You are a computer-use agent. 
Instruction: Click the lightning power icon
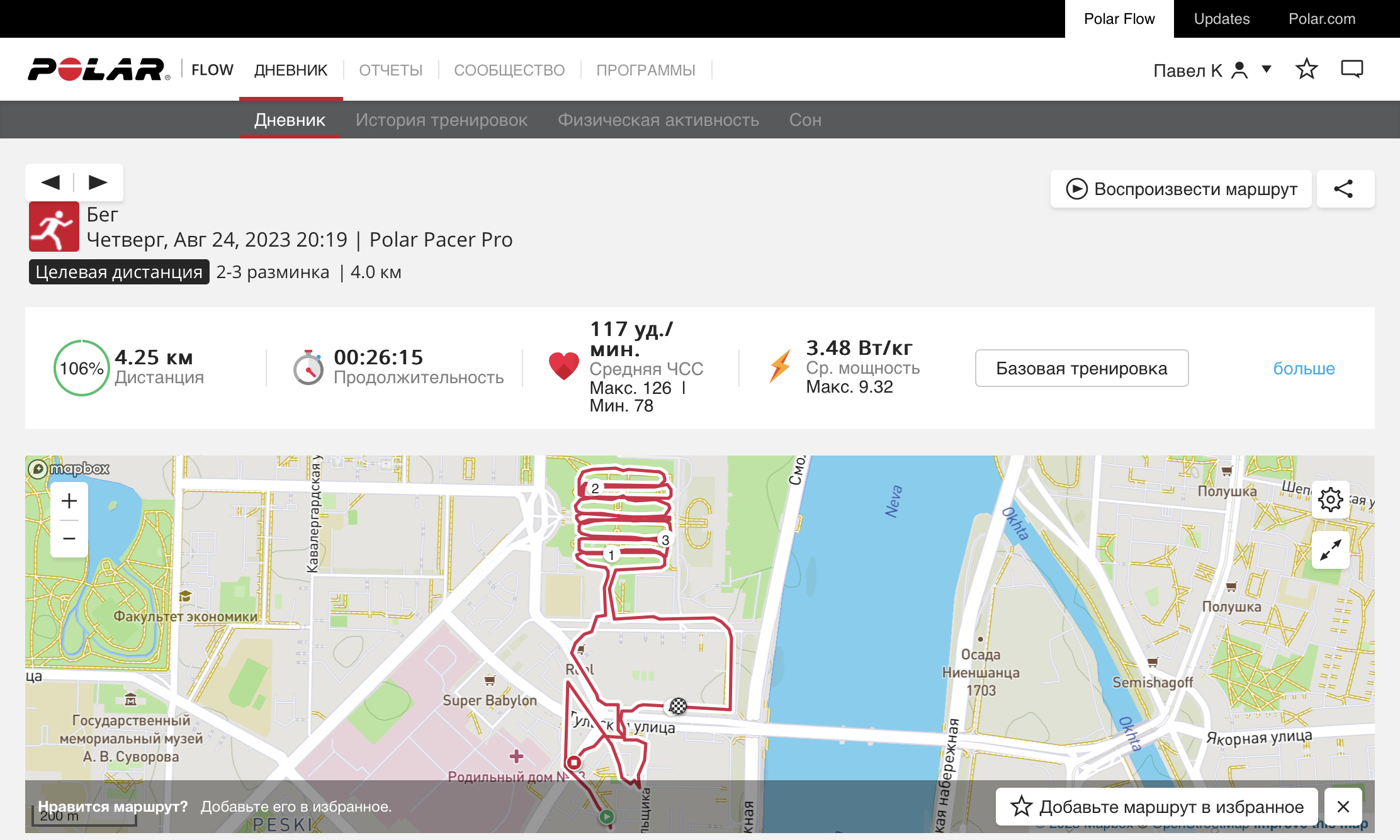coord(781,366)
